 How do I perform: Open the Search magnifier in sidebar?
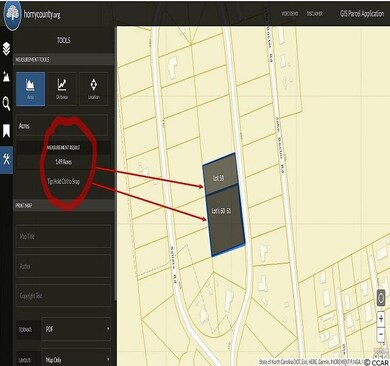[x=6, y=104]
